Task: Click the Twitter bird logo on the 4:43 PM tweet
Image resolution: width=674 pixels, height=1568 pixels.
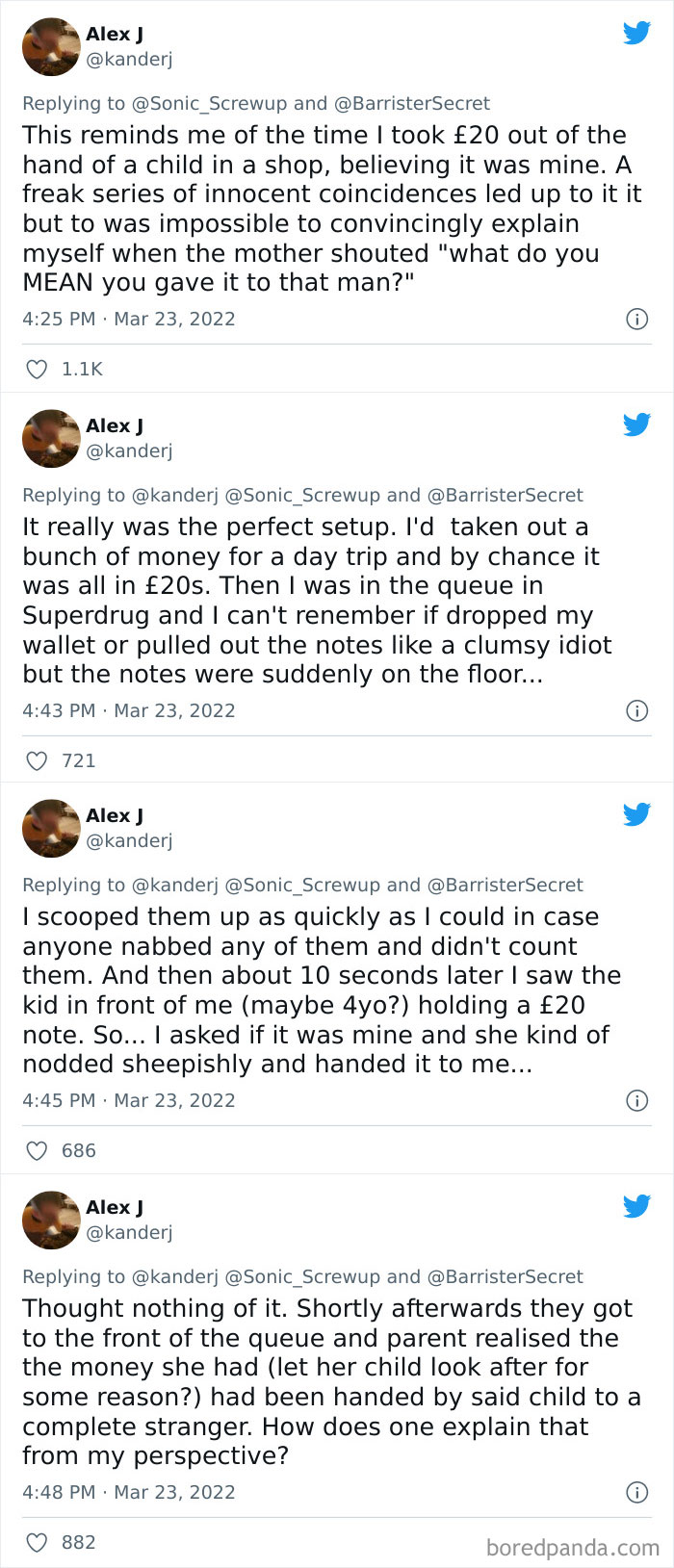Action: [x=636, y=424]
